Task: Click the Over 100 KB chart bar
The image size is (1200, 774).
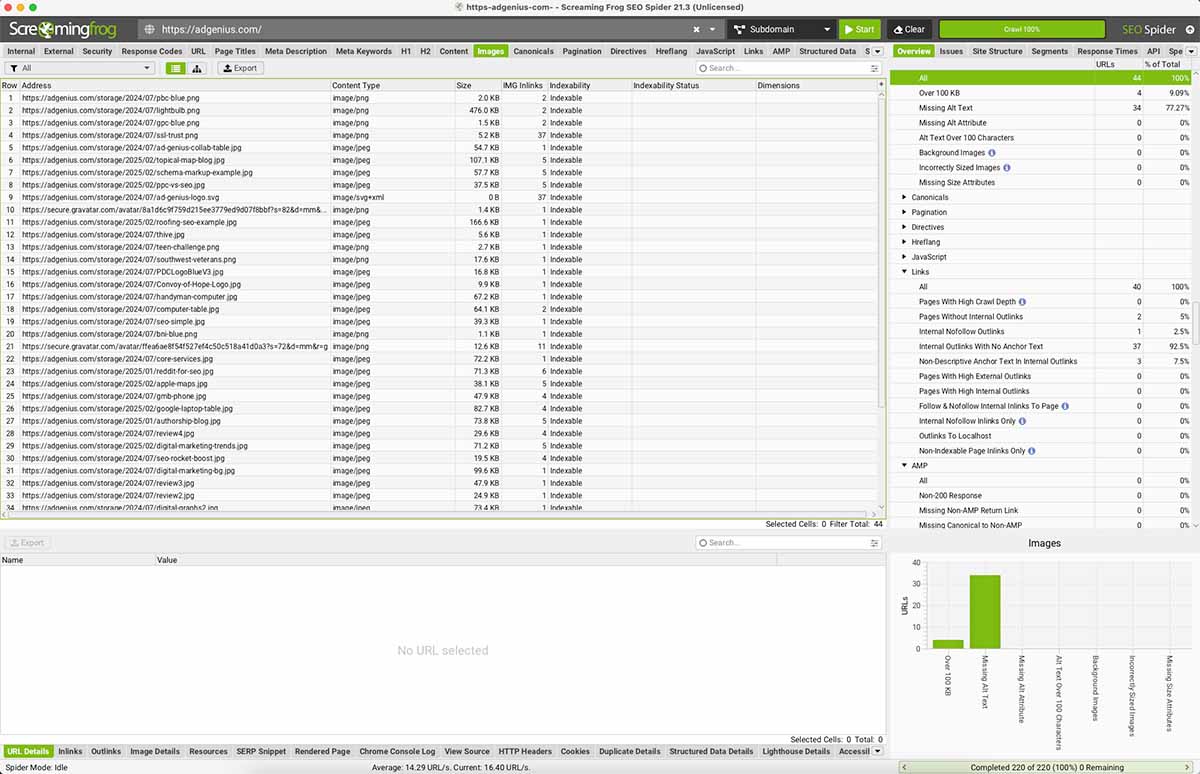Action: coord(948,644)
